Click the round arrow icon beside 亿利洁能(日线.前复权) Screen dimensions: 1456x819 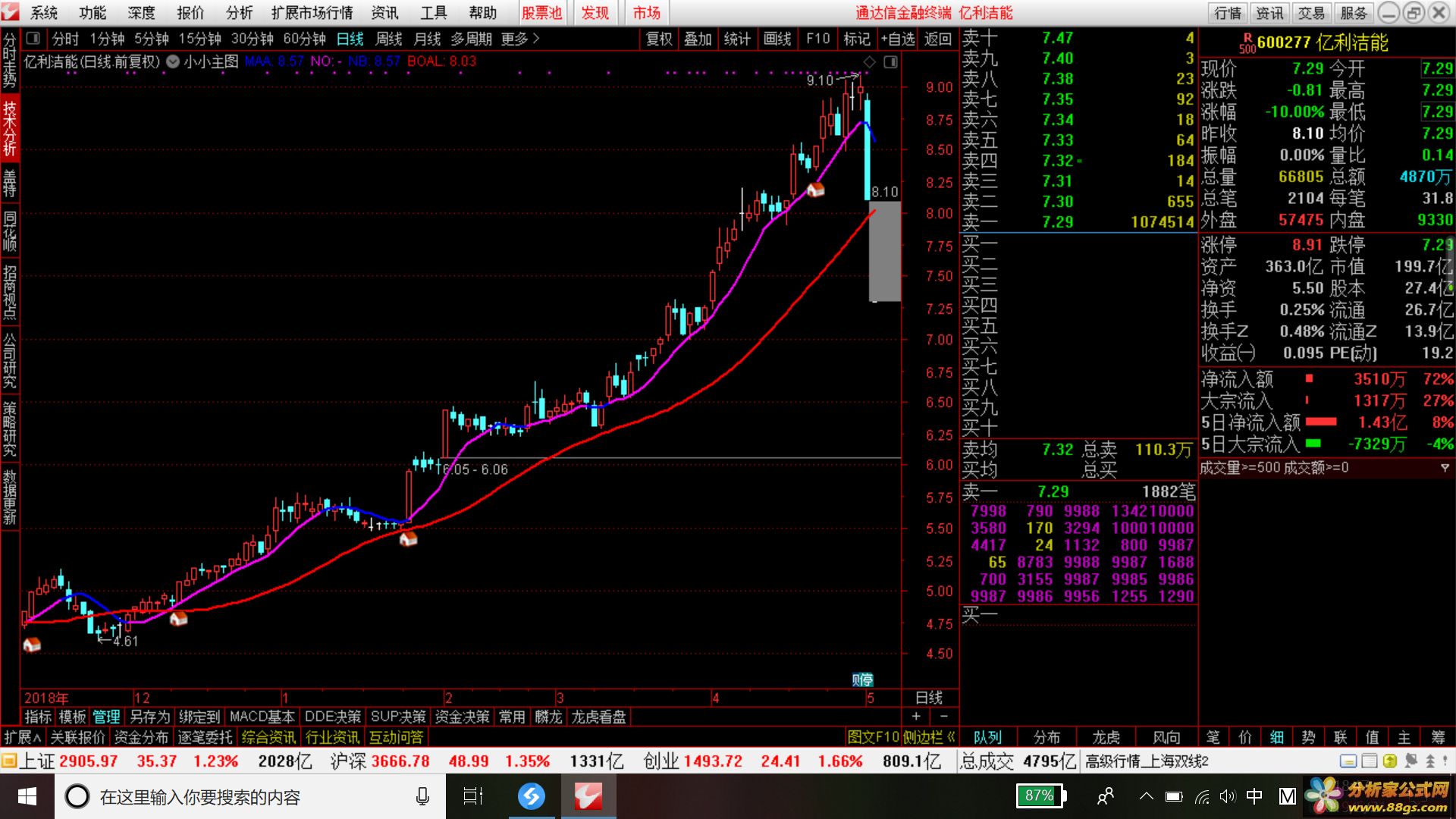pyautogui.click(x=173, y=61)
